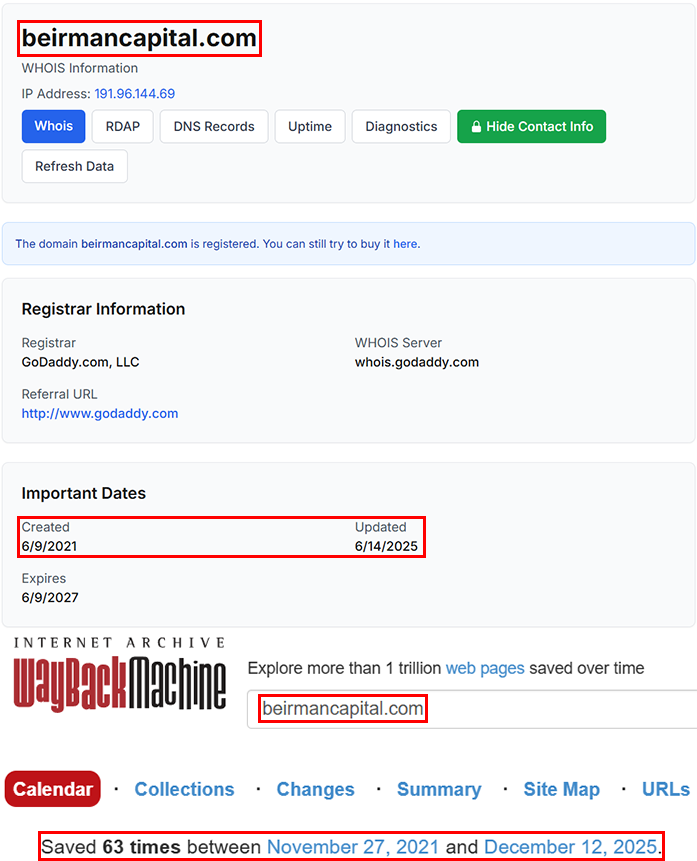This screenshot has width=697, height=861.
Task: Switch to the Changes view
Action: coord(315,789)
